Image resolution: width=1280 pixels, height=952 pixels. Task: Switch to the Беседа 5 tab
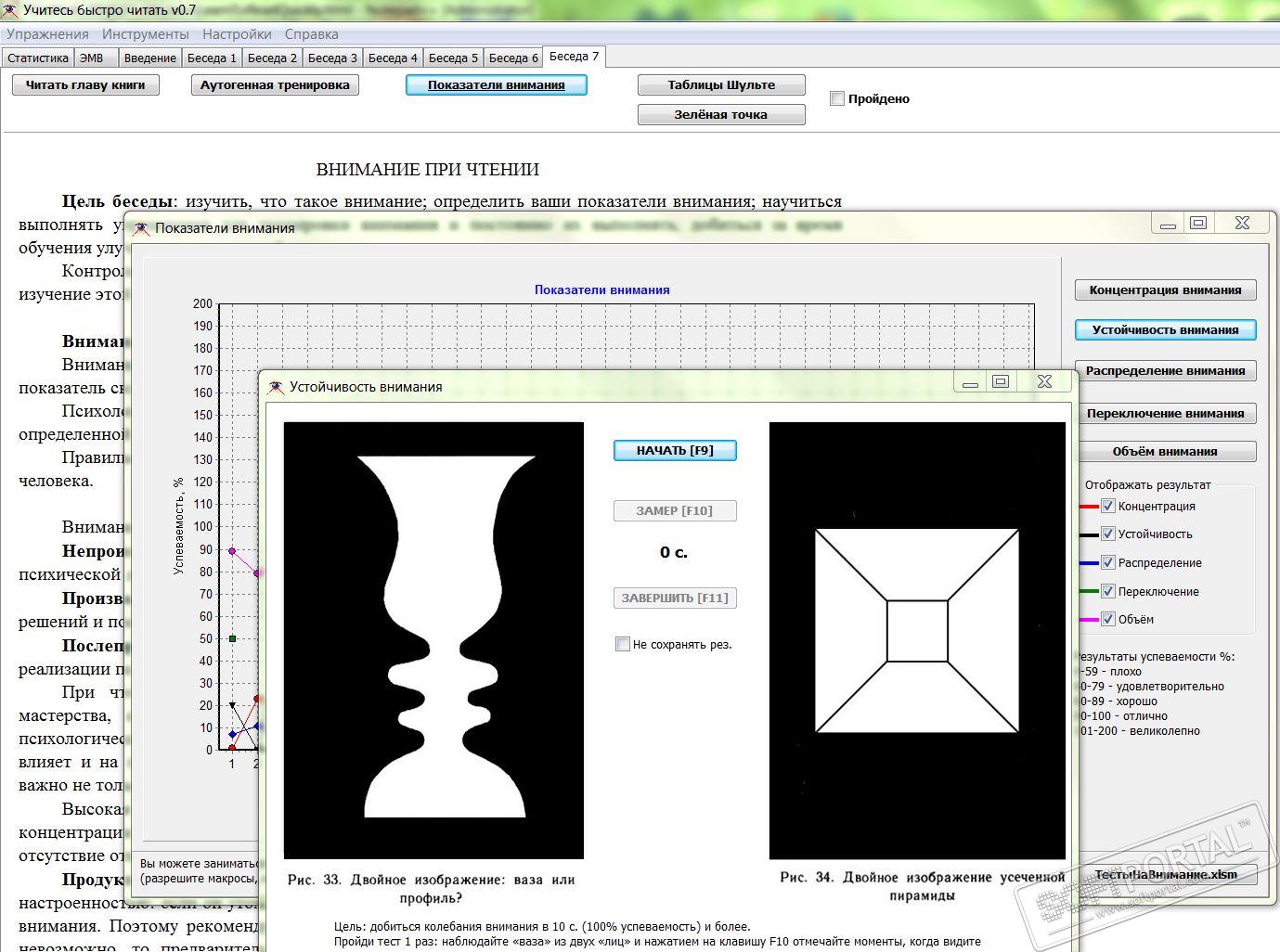pos(454,58)
